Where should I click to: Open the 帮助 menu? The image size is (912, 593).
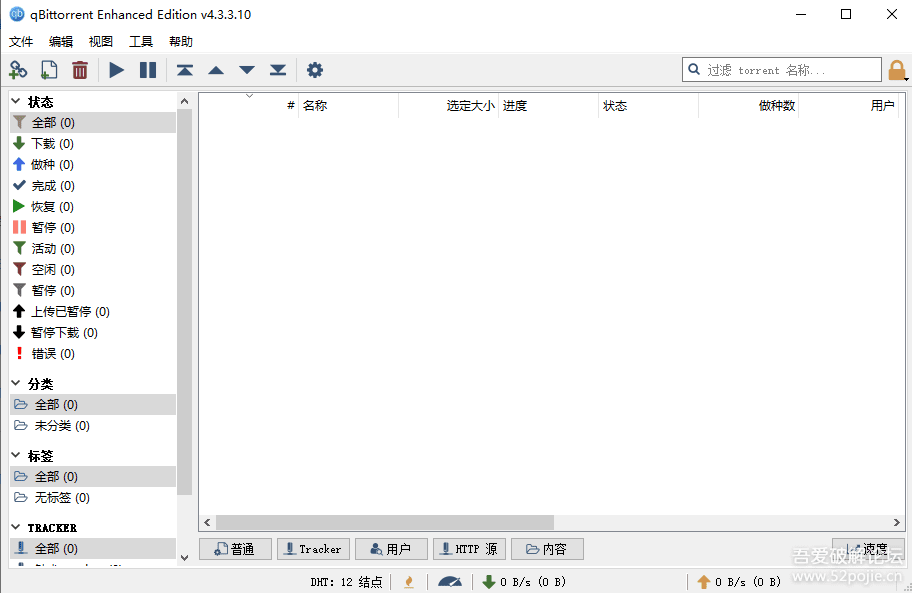point(180,41)
